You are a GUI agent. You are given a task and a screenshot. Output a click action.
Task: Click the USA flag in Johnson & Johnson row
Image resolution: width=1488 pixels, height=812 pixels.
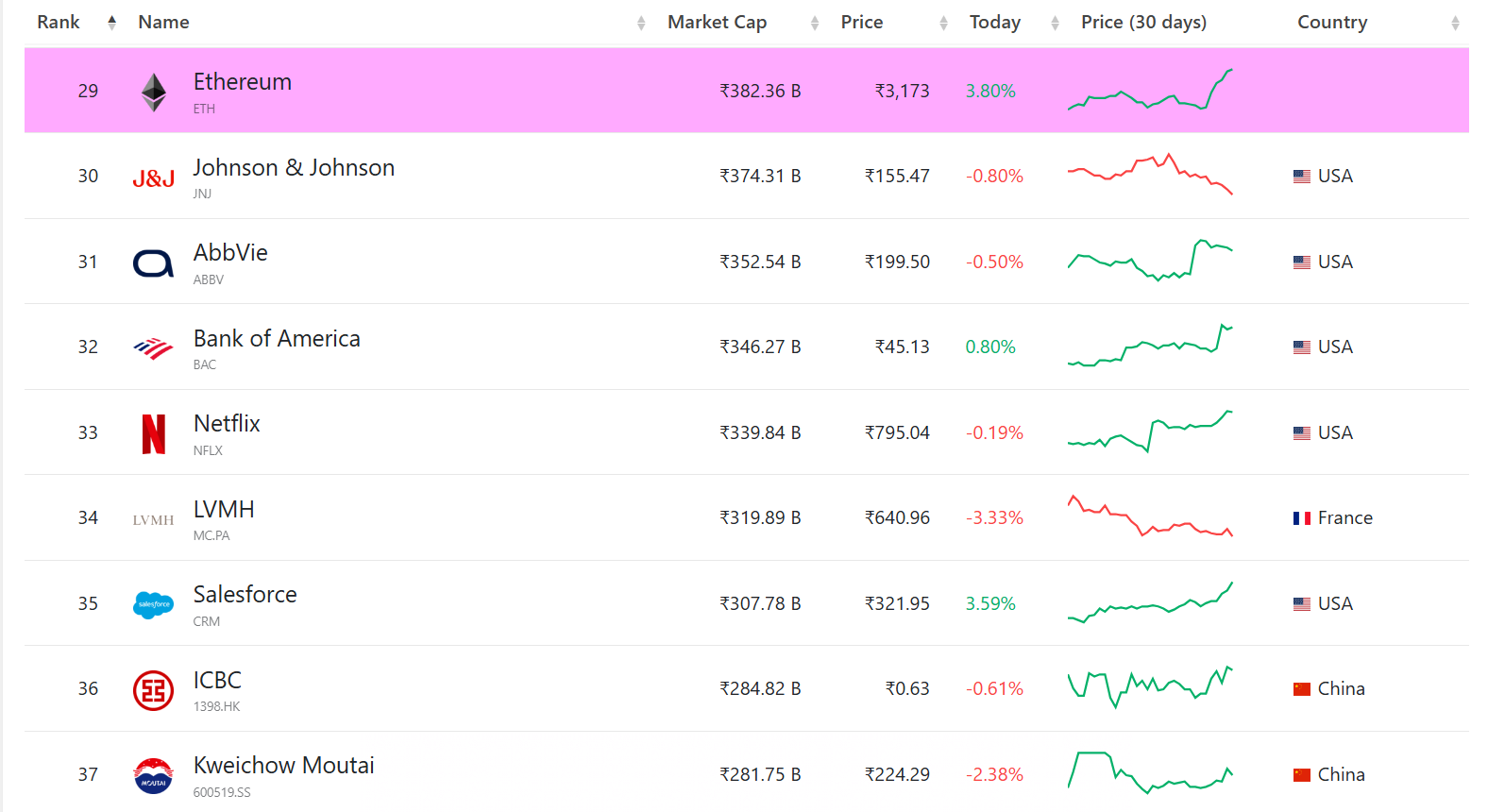click(x=1302, y=176)
